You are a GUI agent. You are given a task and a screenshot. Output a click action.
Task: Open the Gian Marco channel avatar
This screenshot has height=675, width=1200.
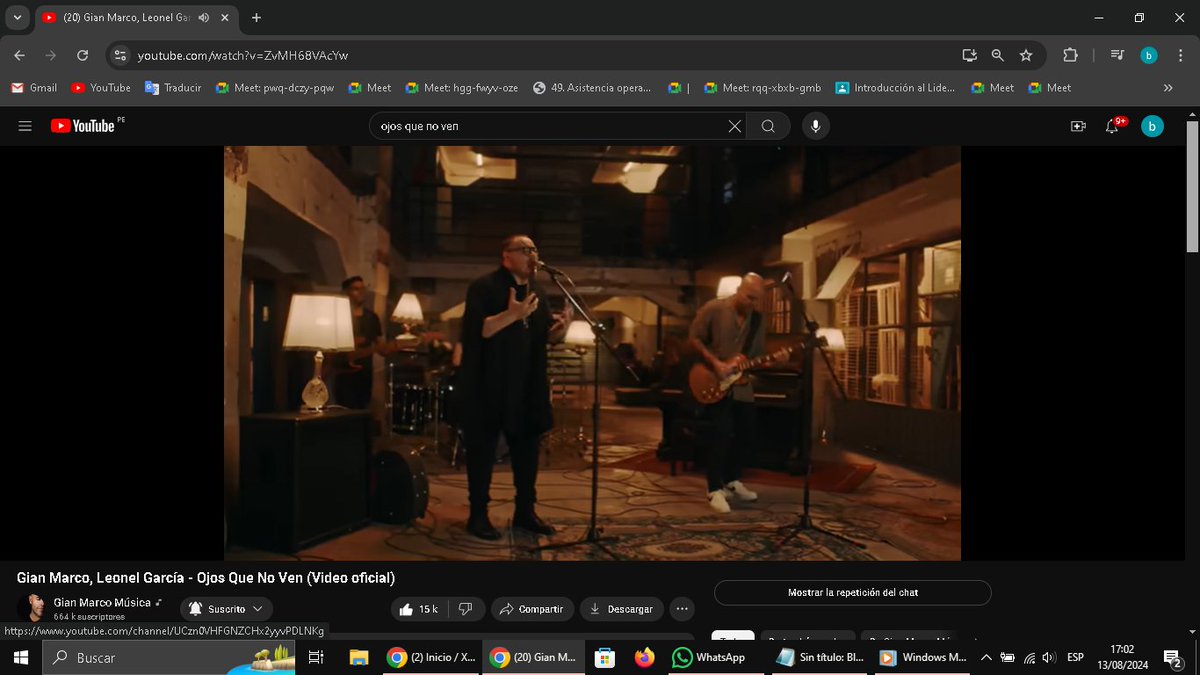[x=32, y=608]
